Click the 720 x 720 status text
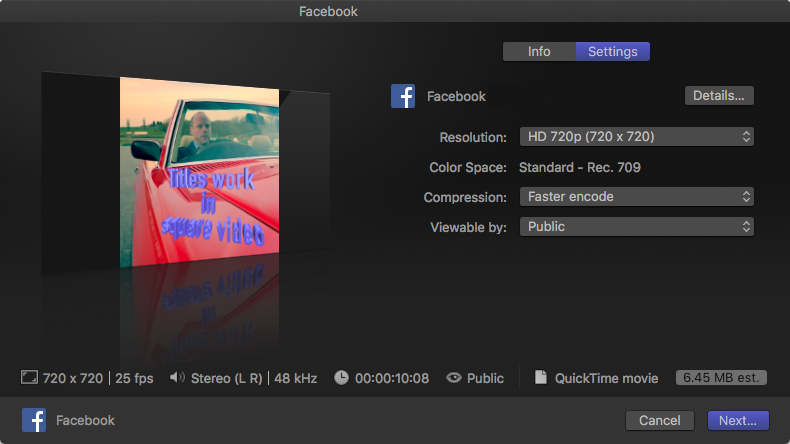The height and width of the screenshot is (444, 790). pos(73,378)
